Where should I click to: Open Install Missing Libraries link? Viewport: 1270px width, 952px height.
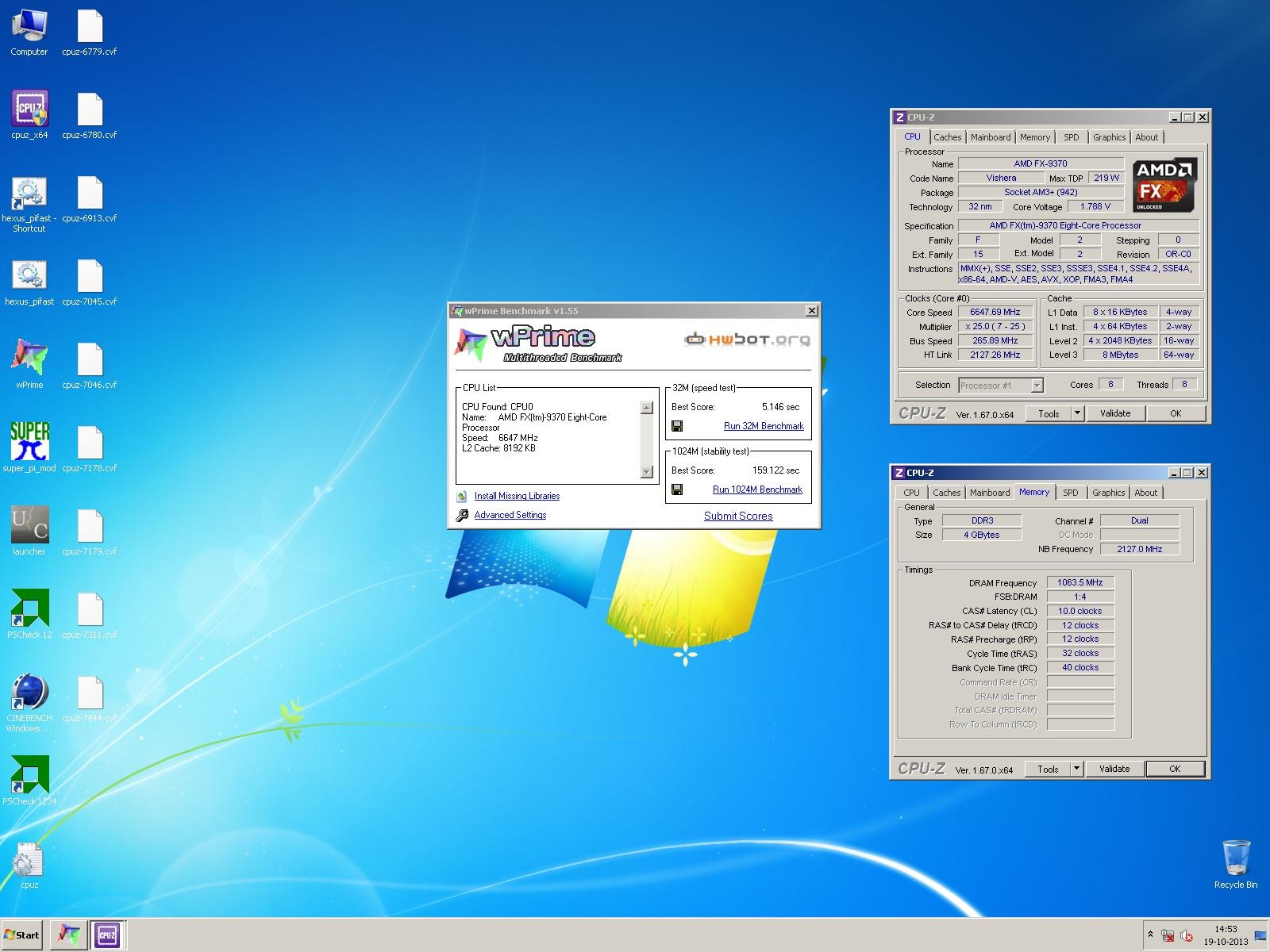517,496
